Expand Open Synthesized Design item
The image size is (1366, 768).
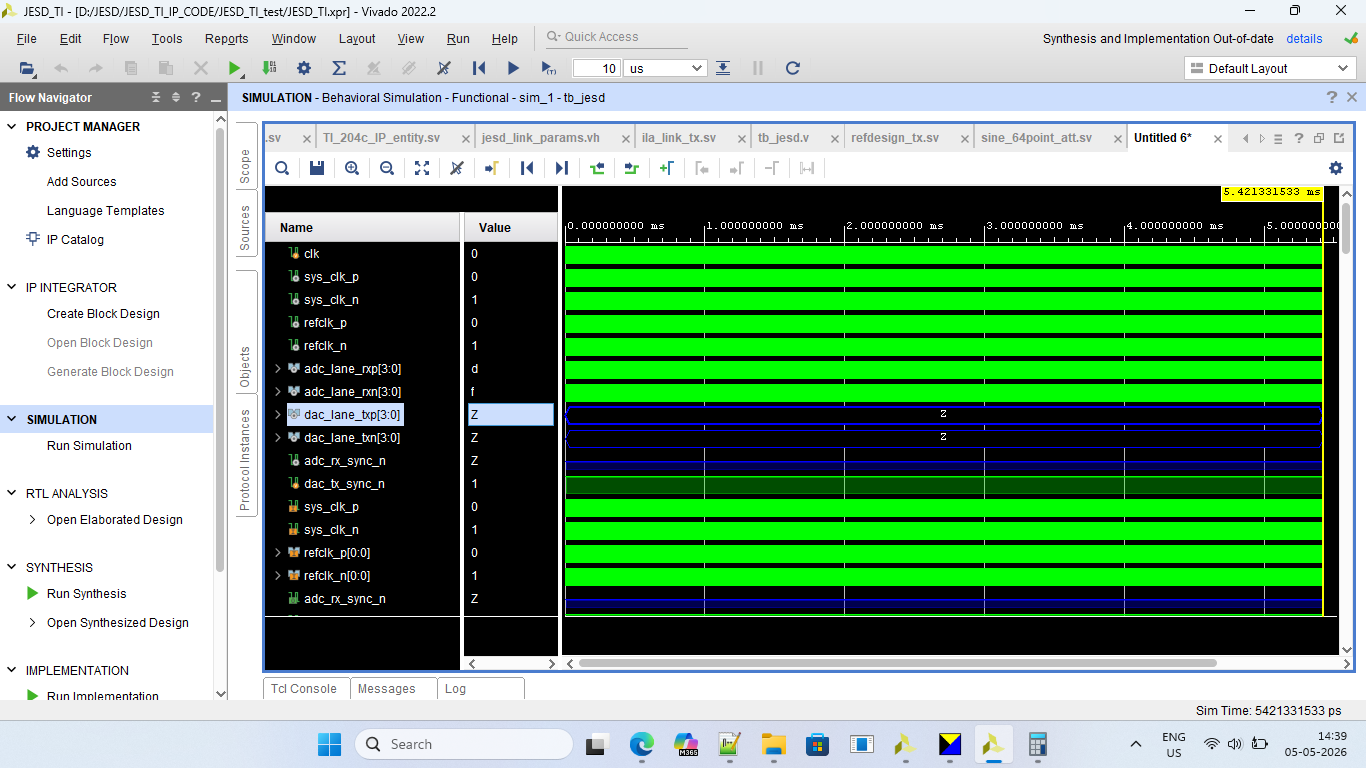(33, 623)
